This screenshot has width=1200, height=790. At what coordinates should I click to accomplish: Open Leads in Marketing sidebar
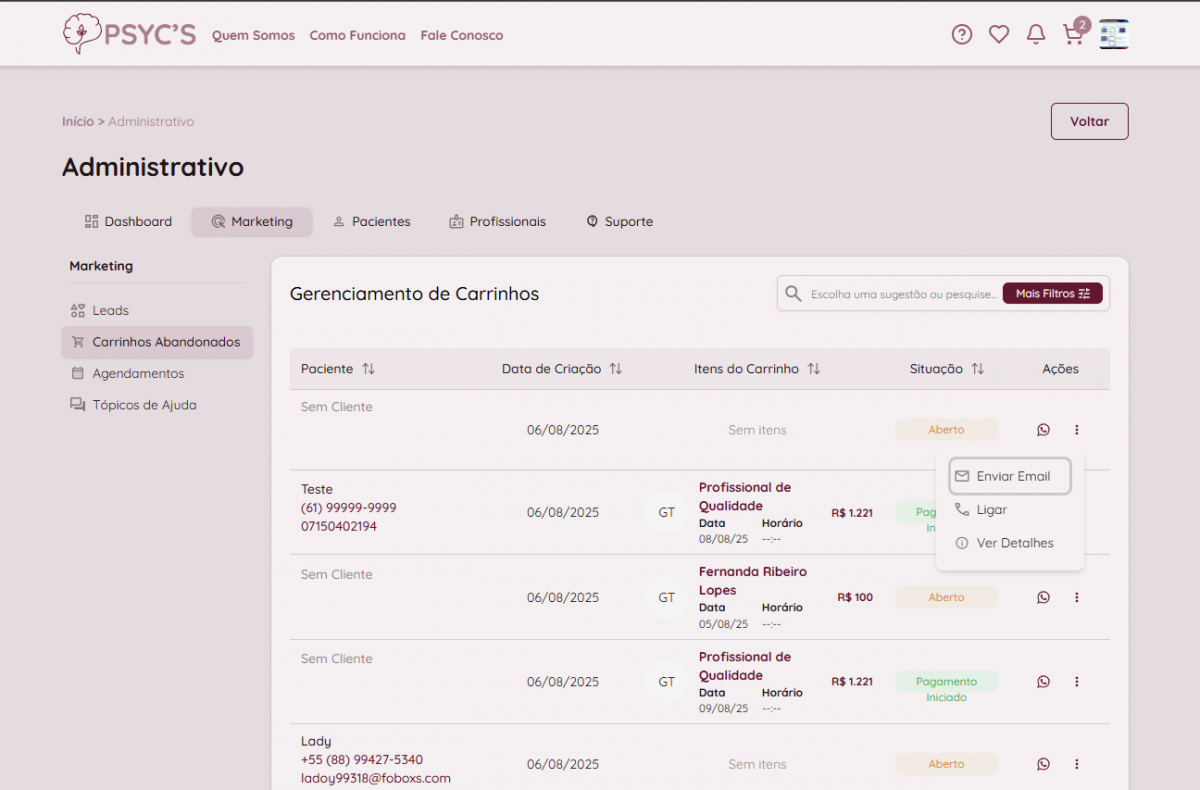point(110,311)
